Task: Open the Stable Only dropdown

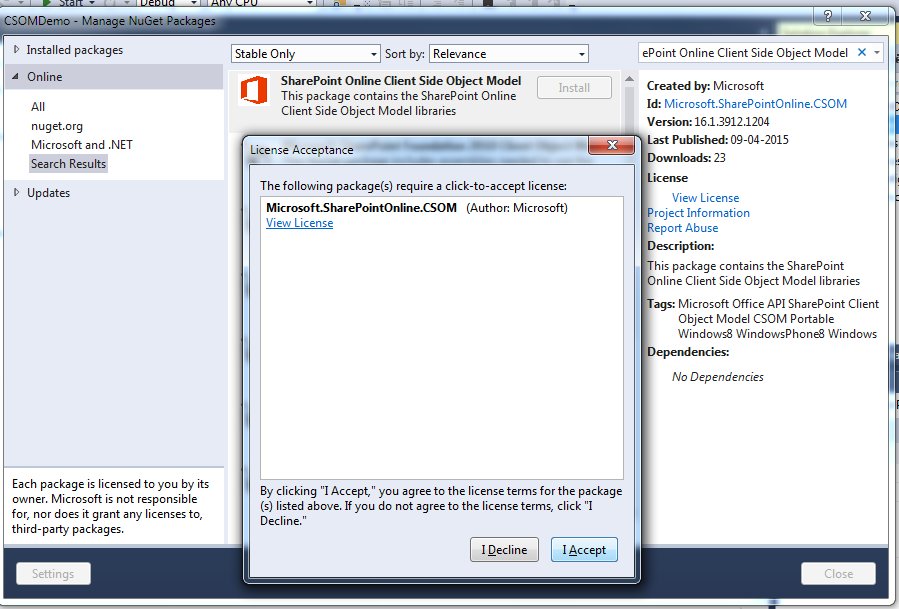Action: [306, 54]
